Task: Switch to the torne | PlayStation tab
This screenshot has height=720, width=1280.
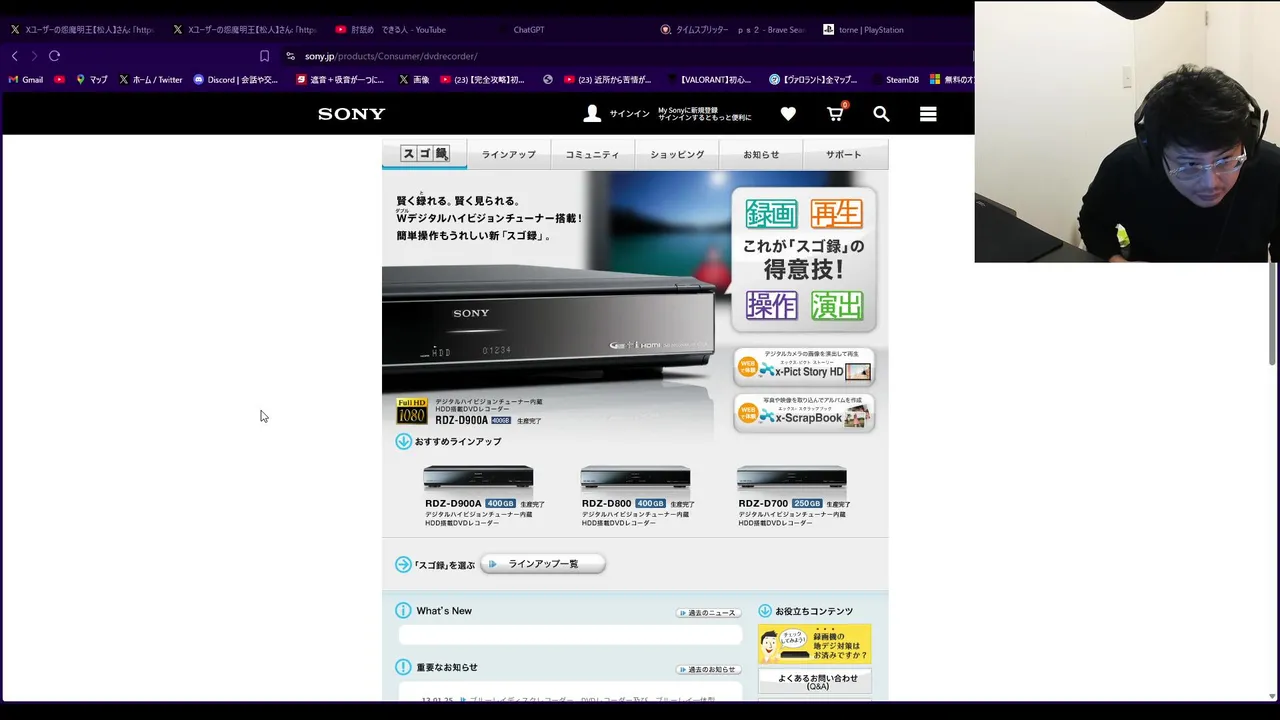Action: click(864, 30)
